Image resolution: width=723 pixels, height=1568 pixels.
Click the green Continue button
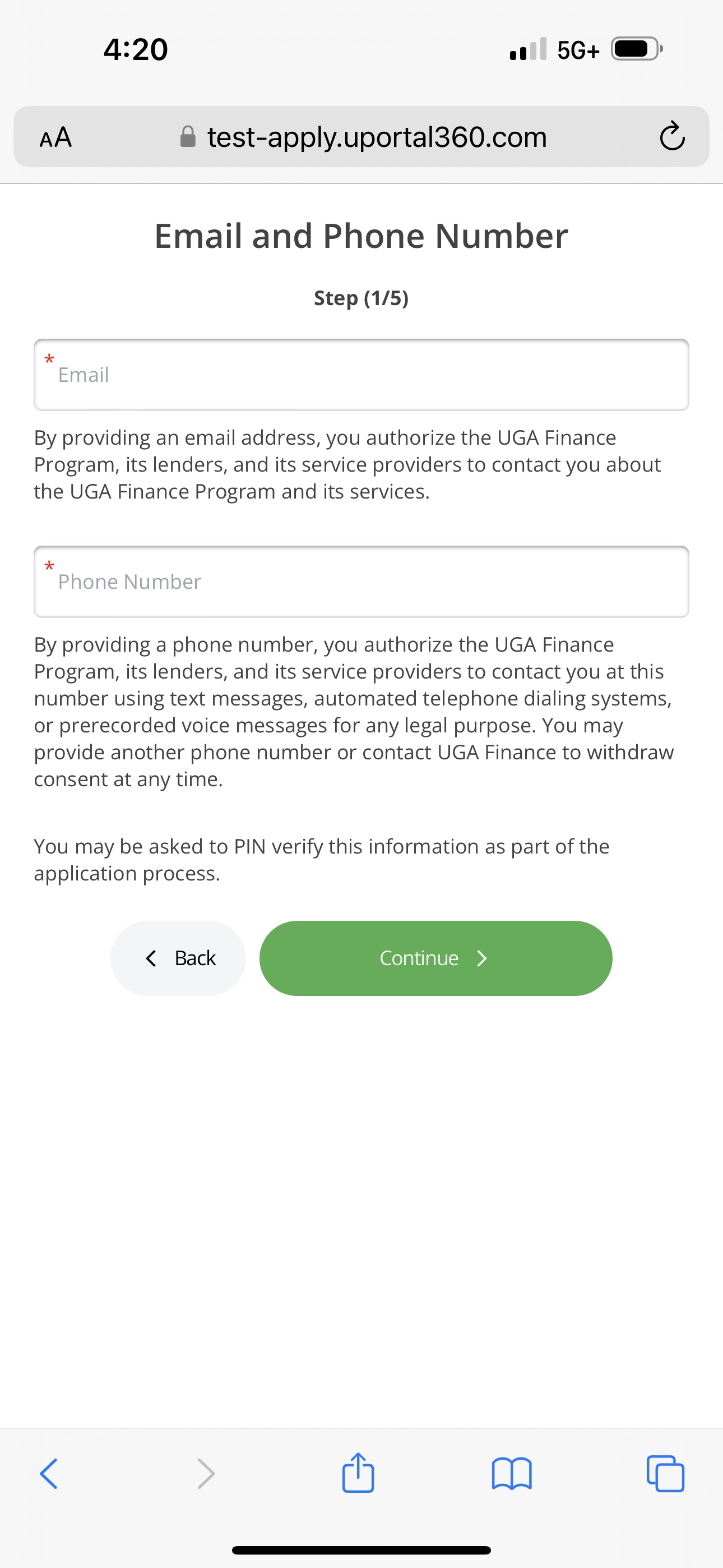(435, 958)
